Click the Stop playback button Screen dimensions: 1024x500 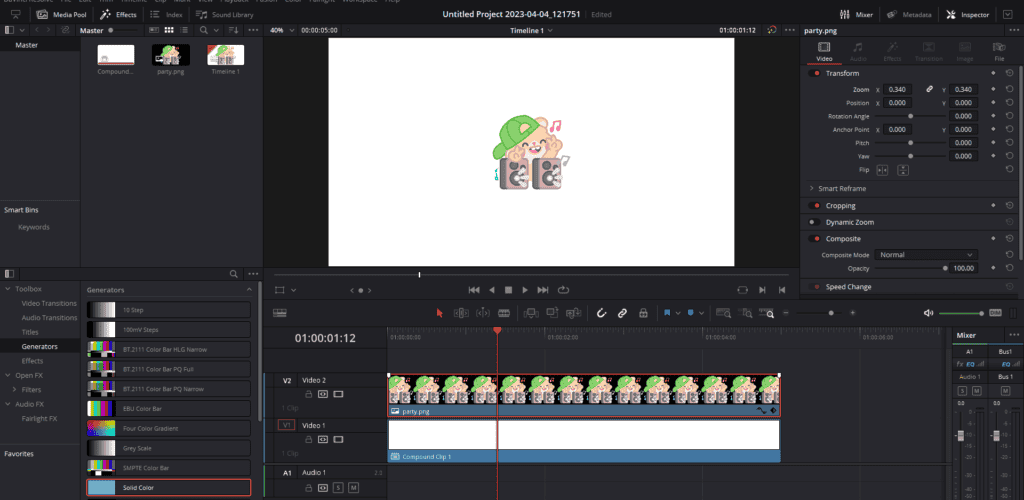[508, 290]
